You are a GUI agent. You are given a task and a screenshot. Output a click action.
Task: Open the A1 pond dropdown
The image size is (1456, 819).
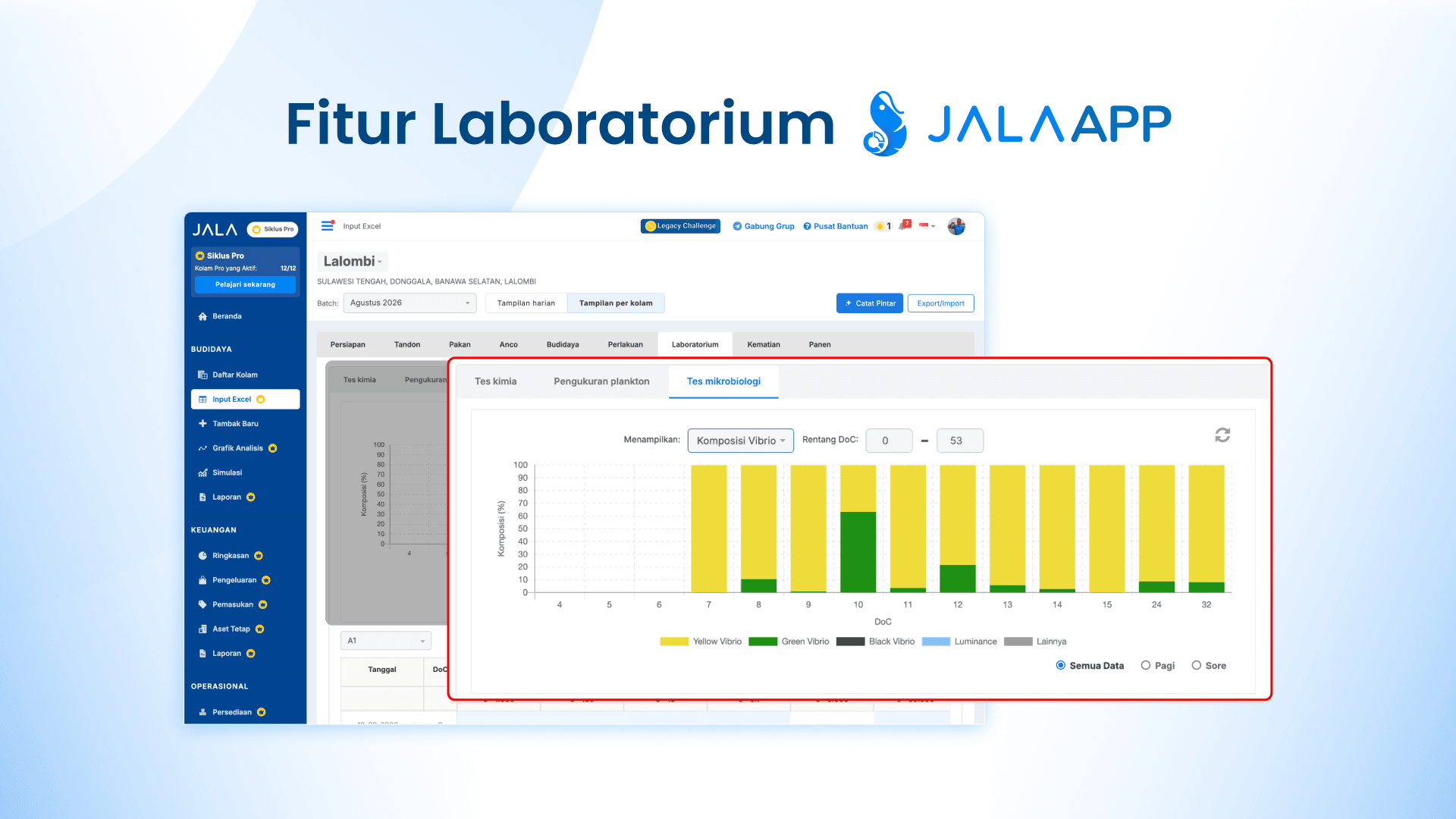pos(386,641)
